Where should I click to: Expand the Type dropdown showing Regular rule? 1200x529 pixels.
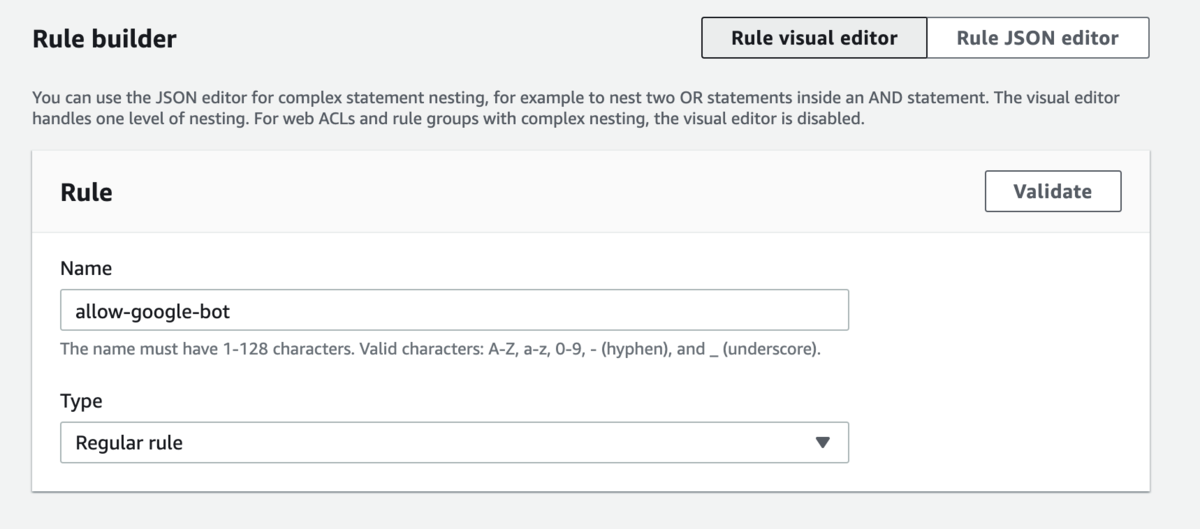[x=454, y=442]
